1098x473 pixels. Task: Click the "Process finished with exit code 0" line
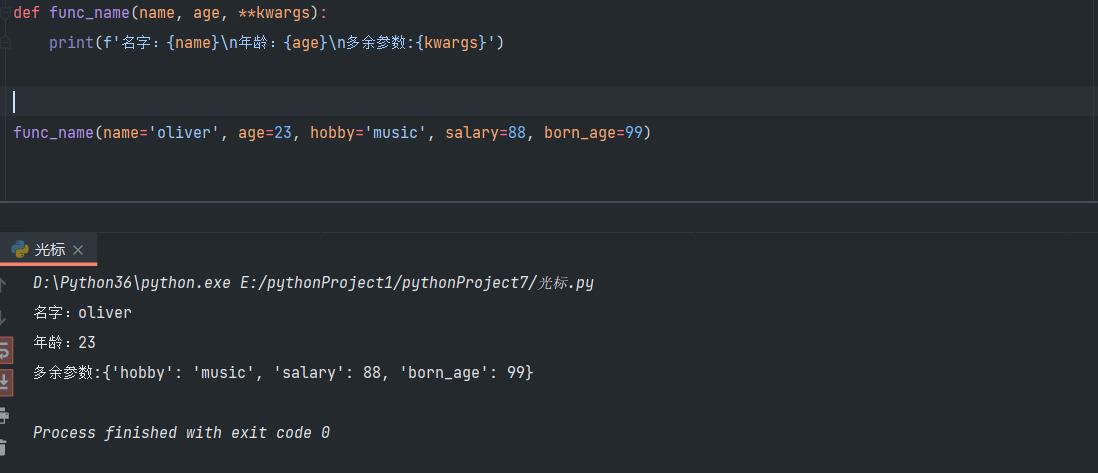coord(181,433)
